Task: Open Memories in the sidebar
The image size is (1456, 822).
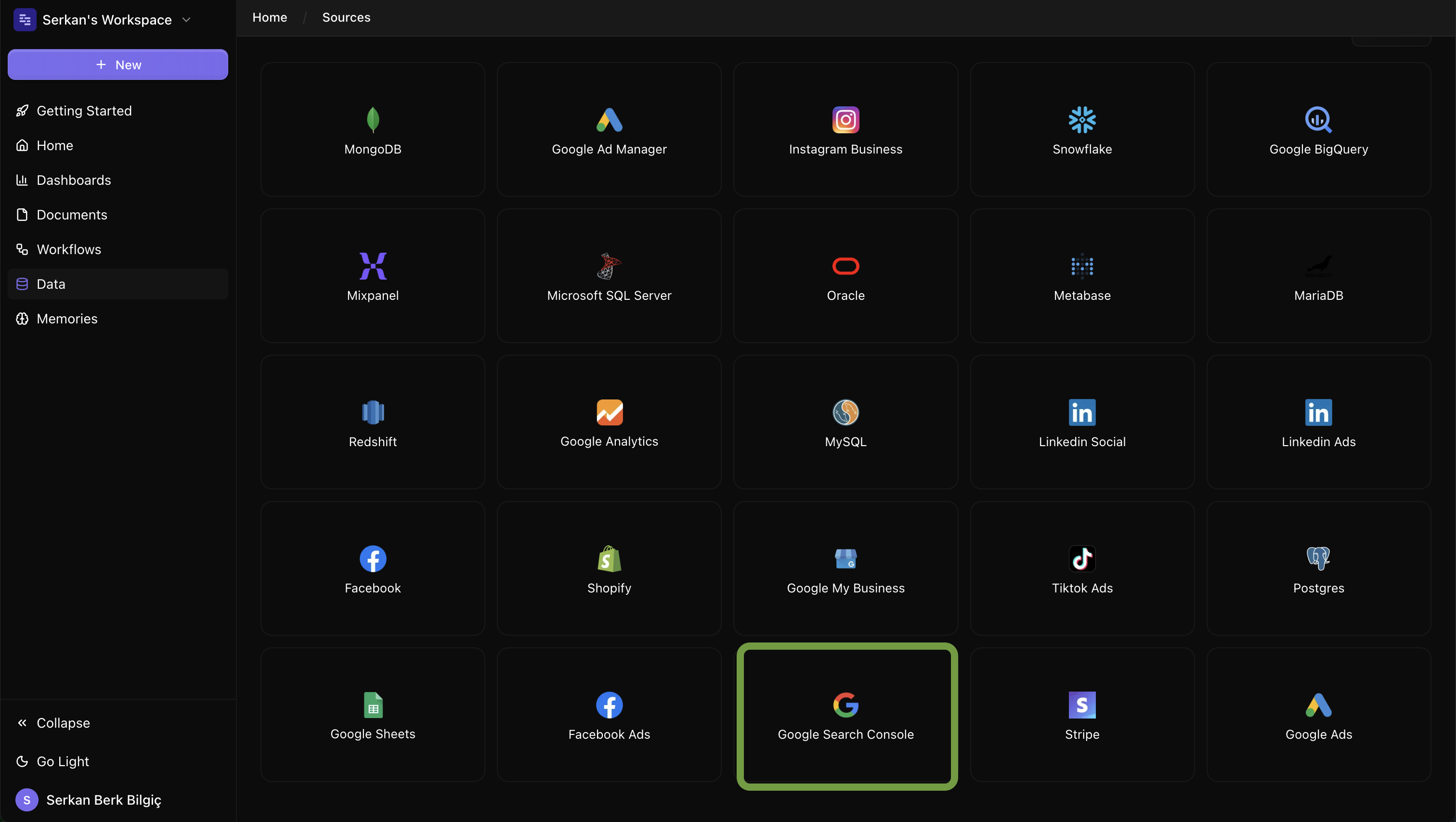Action: [x=117, y=319]
